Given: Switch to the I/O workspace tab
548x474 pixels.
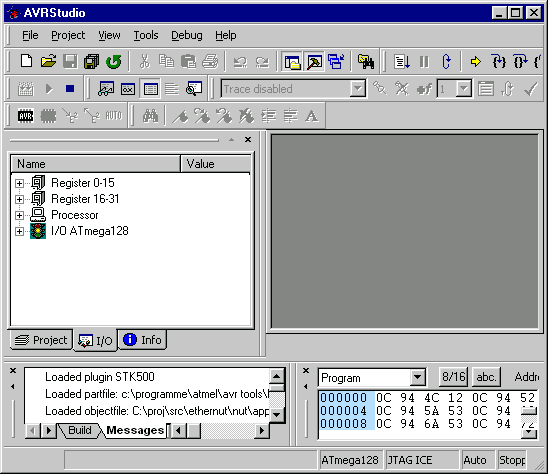Looking at the screenshot, I should tap(95, 340).
